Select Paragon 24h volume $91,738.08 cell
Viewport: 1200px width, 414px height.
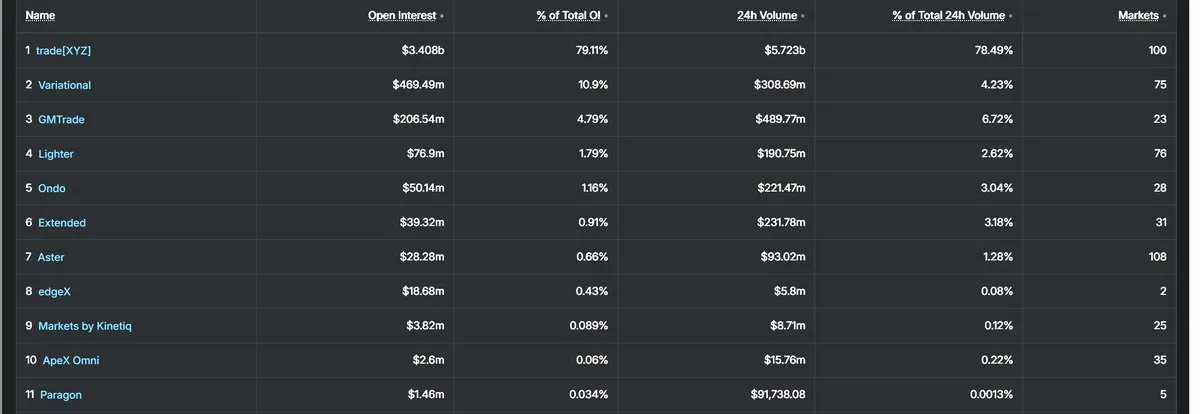(715, 395)
